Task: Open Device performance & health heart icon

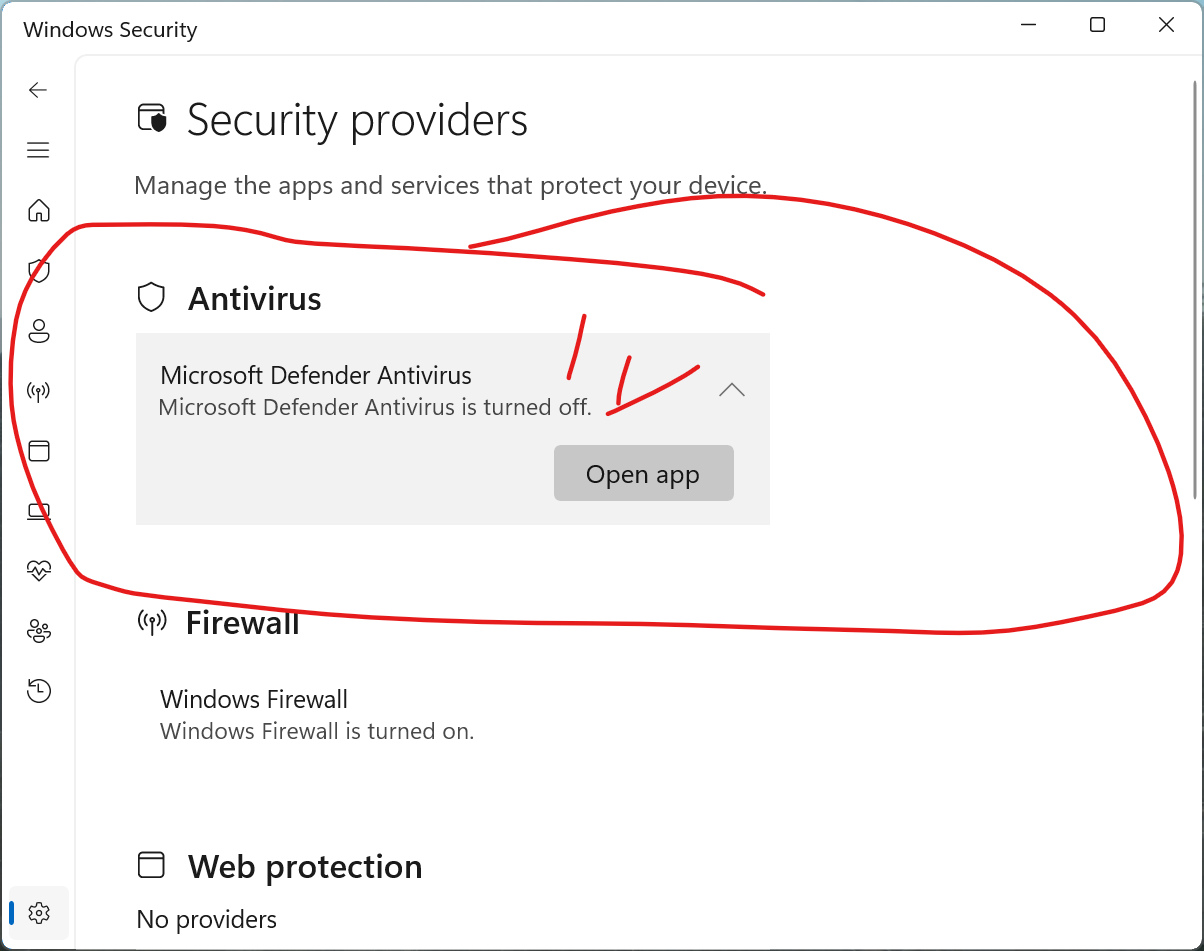Action: coord(38,570)
